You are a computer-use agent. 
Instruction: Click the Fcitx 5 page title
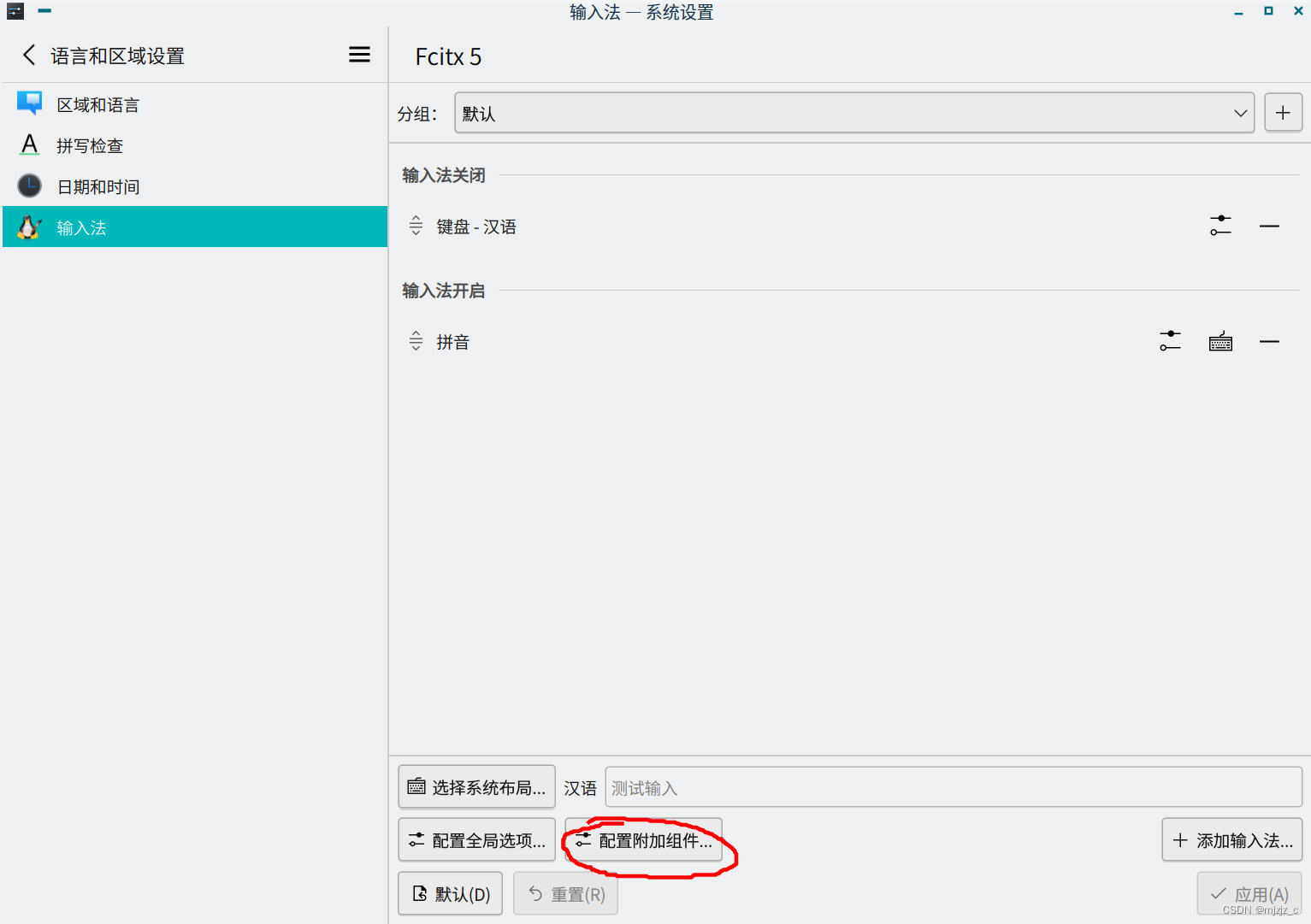[448, 56]
